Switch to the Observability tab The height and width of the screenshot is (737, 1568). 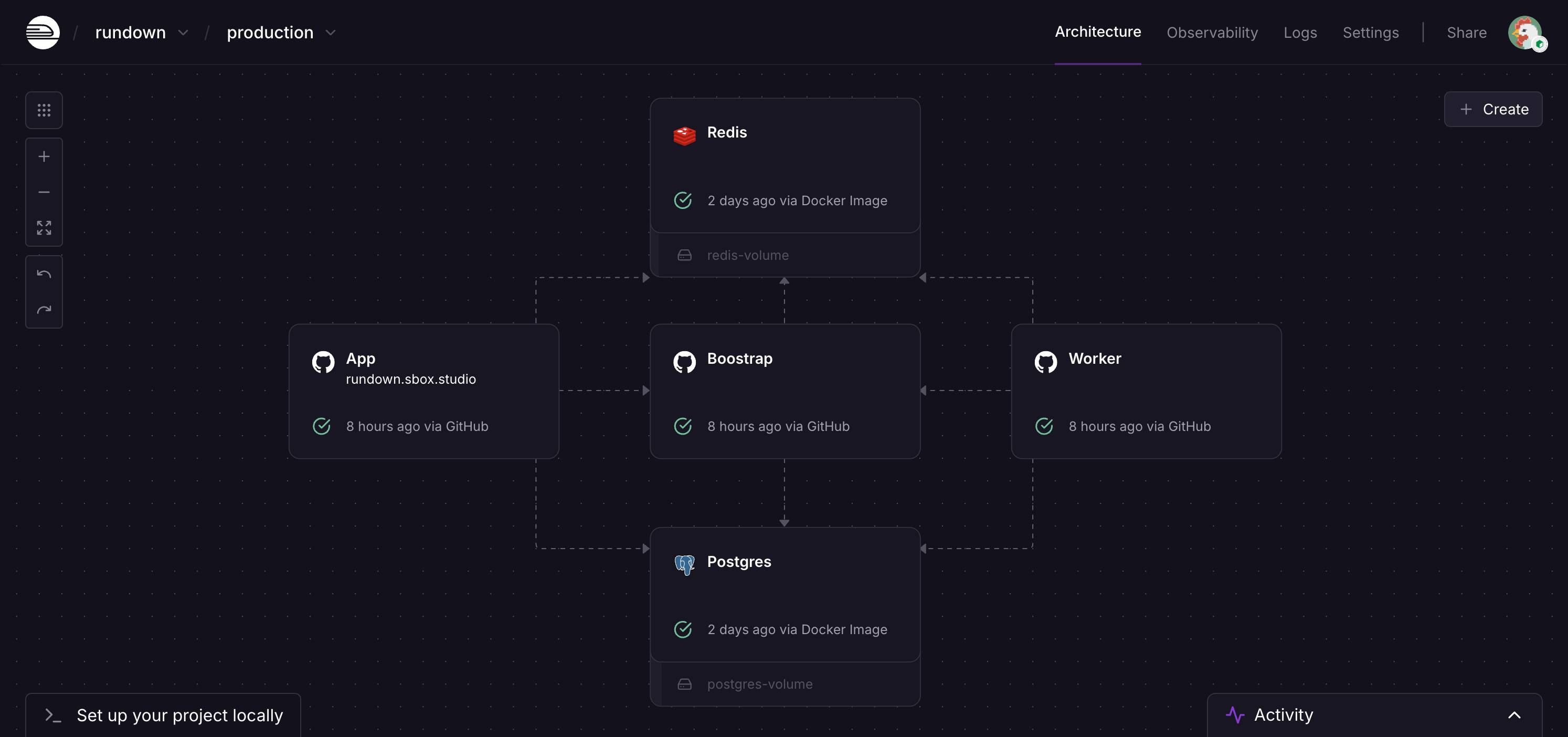1212,32
